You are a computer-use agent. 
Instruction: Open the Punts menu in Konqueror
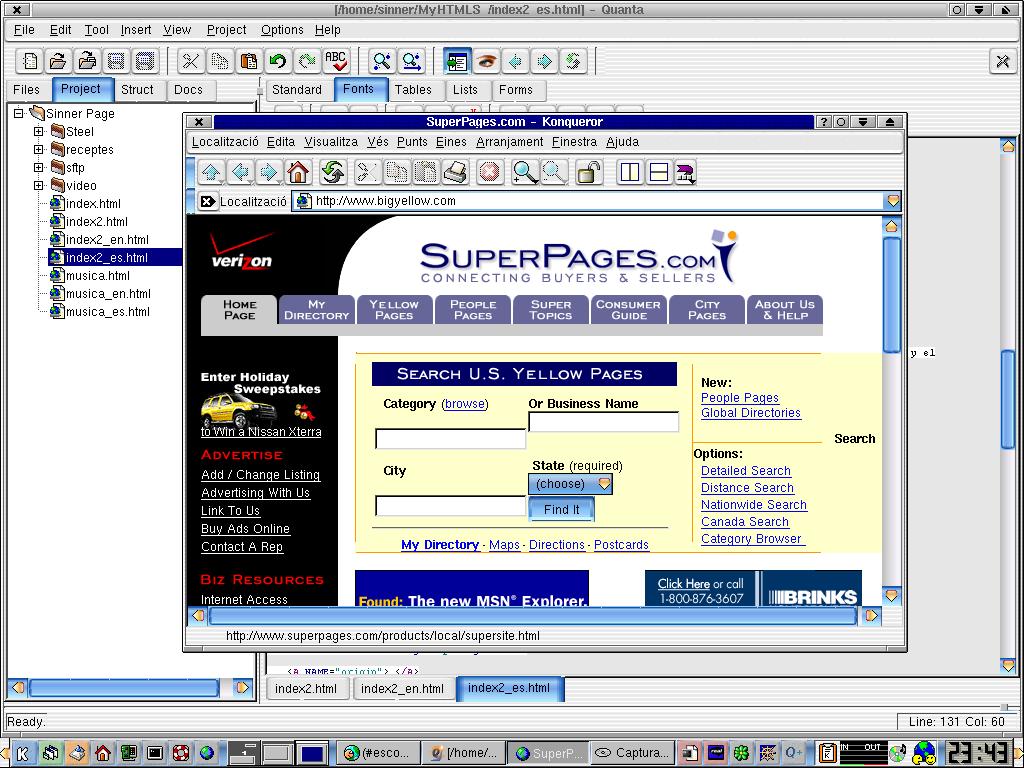(x=412, y=142)
